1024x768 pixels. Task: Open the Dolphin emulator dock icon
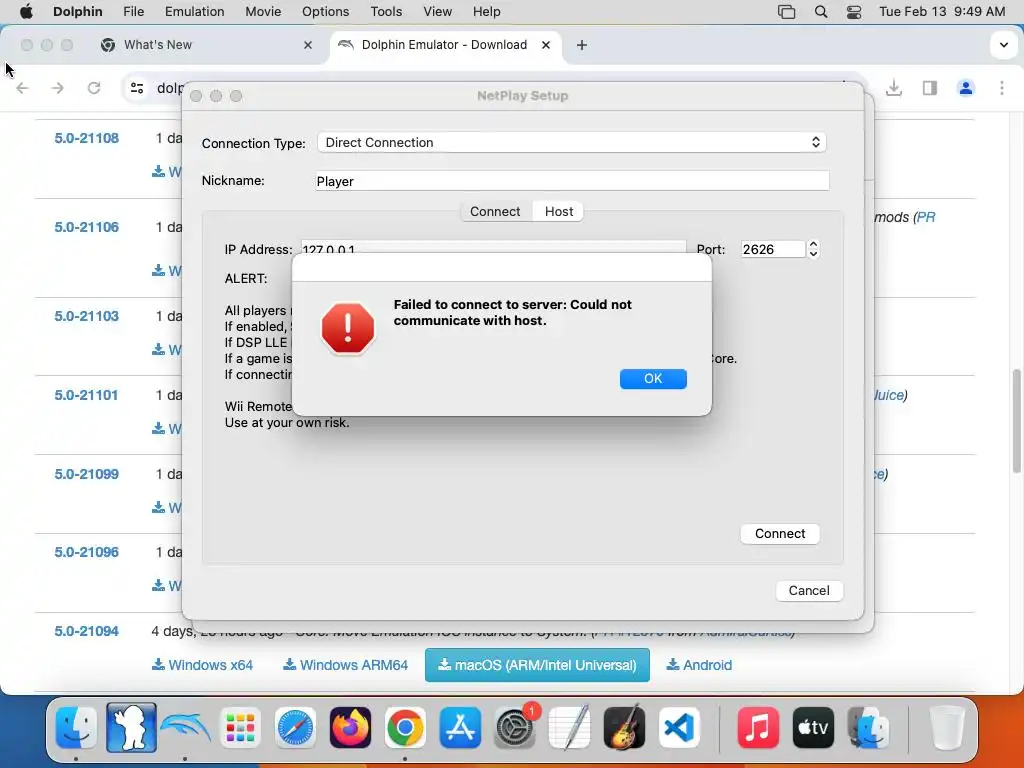point(186,727)
